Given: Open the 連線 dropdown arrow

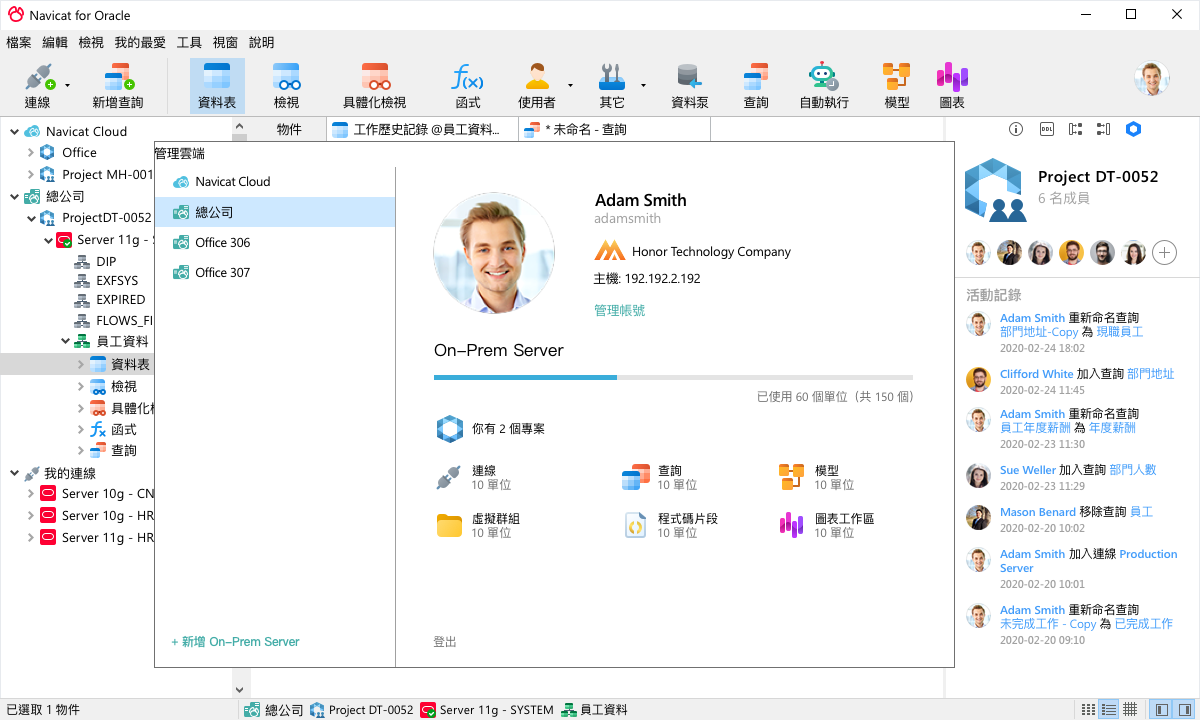Looking at the screenshot, I should (68, 86).
